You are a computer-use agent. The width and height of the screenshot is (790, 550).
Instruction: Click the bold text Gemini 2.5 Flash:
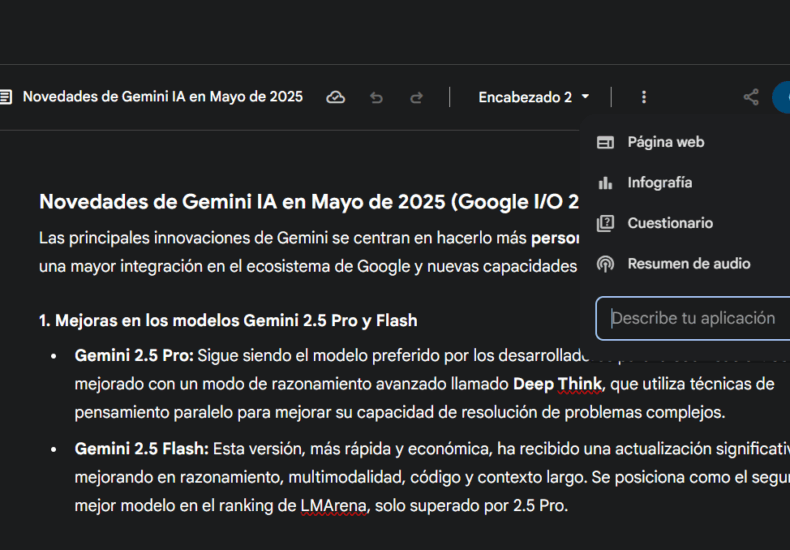[x=142, y=448]
